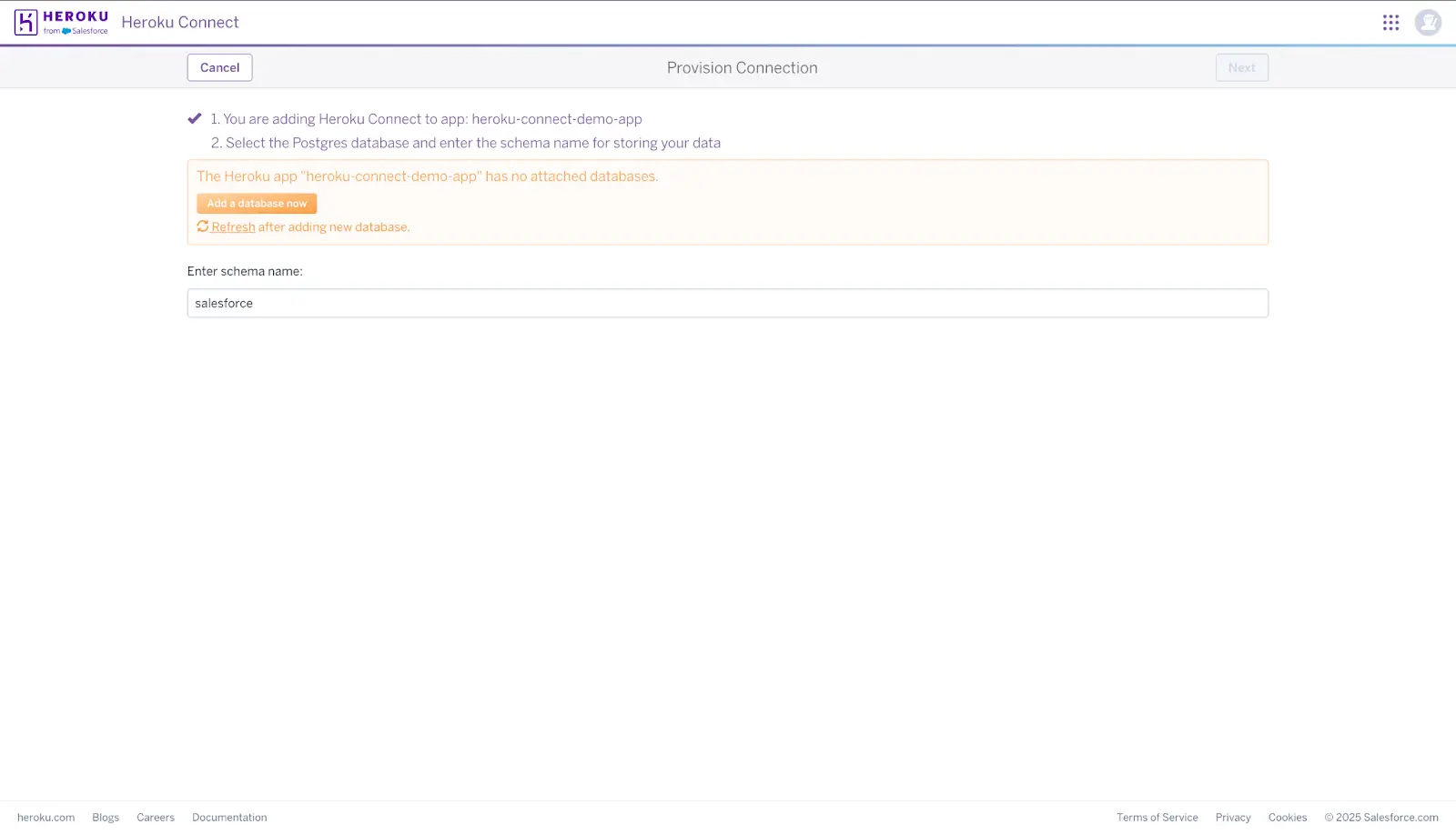Cancel the provision connection flow

pyautogui.click(x=219, y=67)
